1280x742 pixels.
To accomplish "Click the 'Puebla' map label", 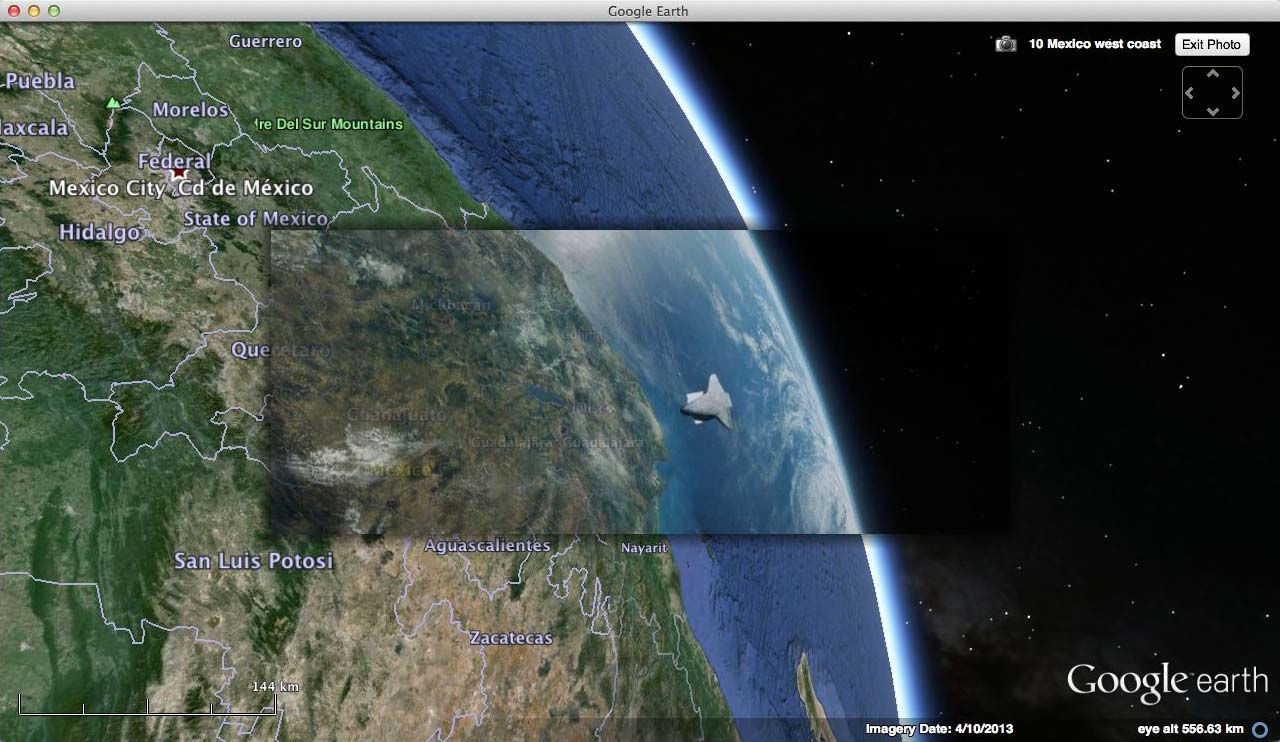I will (x=38, y=80).
